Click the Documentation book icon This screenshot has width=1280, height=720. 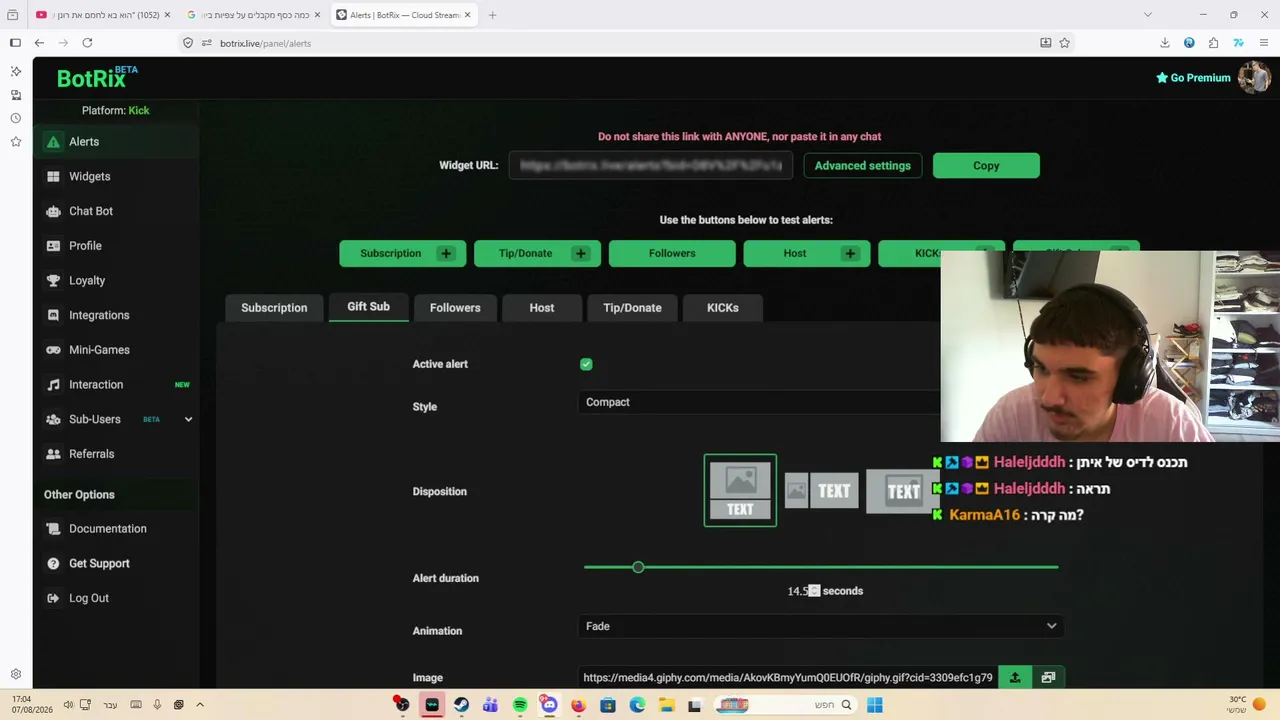[x=53, y=529]
